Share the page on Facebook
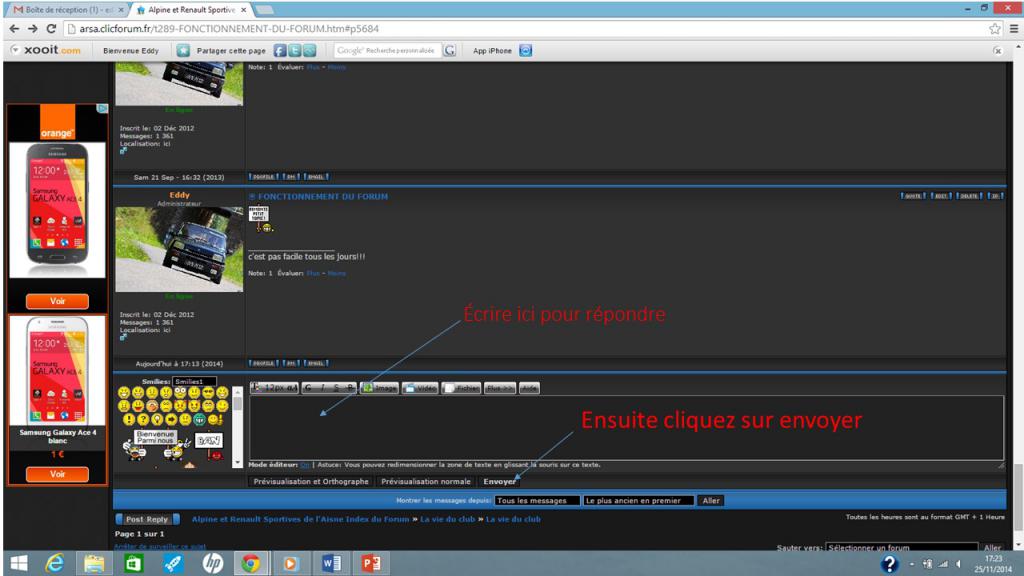This screenshot has width=1024, height=576. 280,50
